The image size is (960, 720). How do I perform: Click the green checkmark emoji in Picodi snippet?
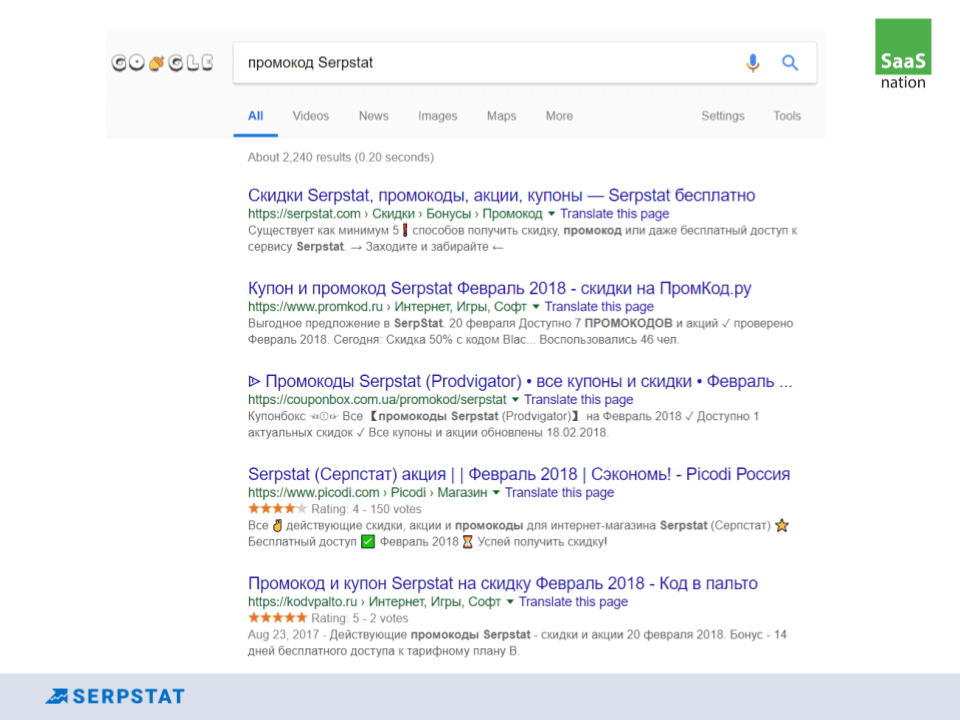point(368,542)
